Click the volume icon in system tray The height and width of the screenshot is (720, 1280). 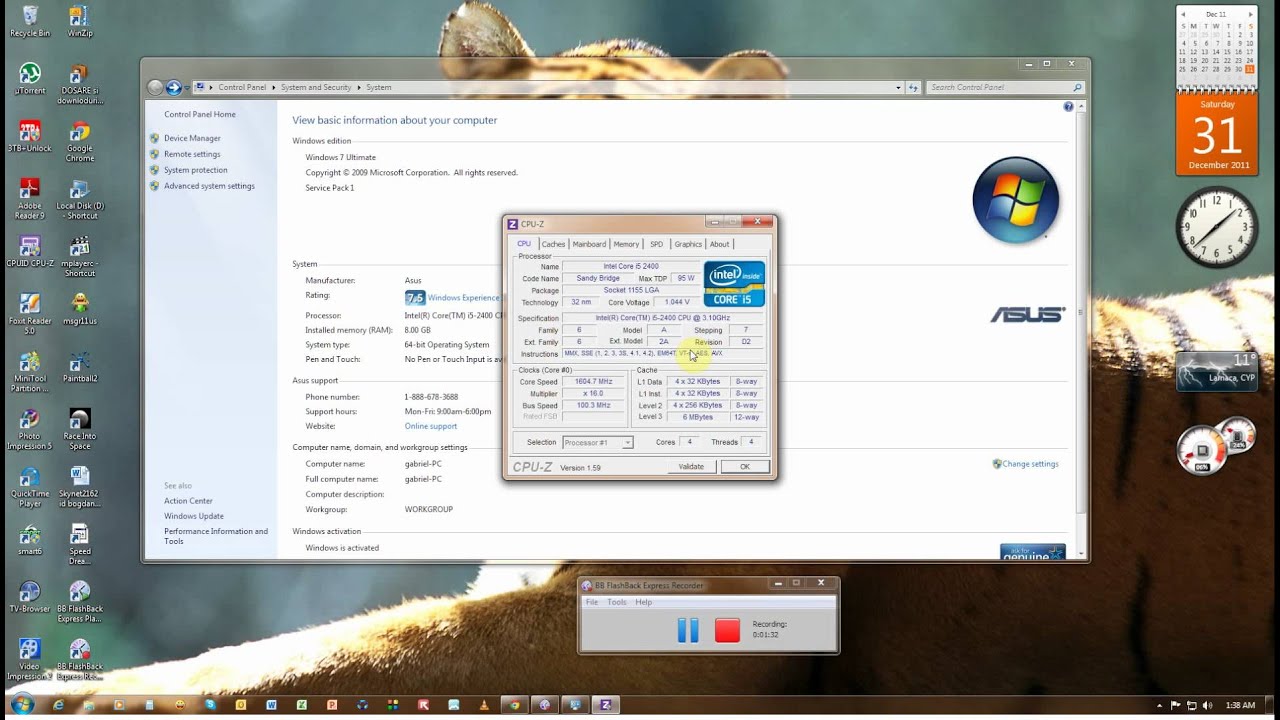[x=1206, y=706]
